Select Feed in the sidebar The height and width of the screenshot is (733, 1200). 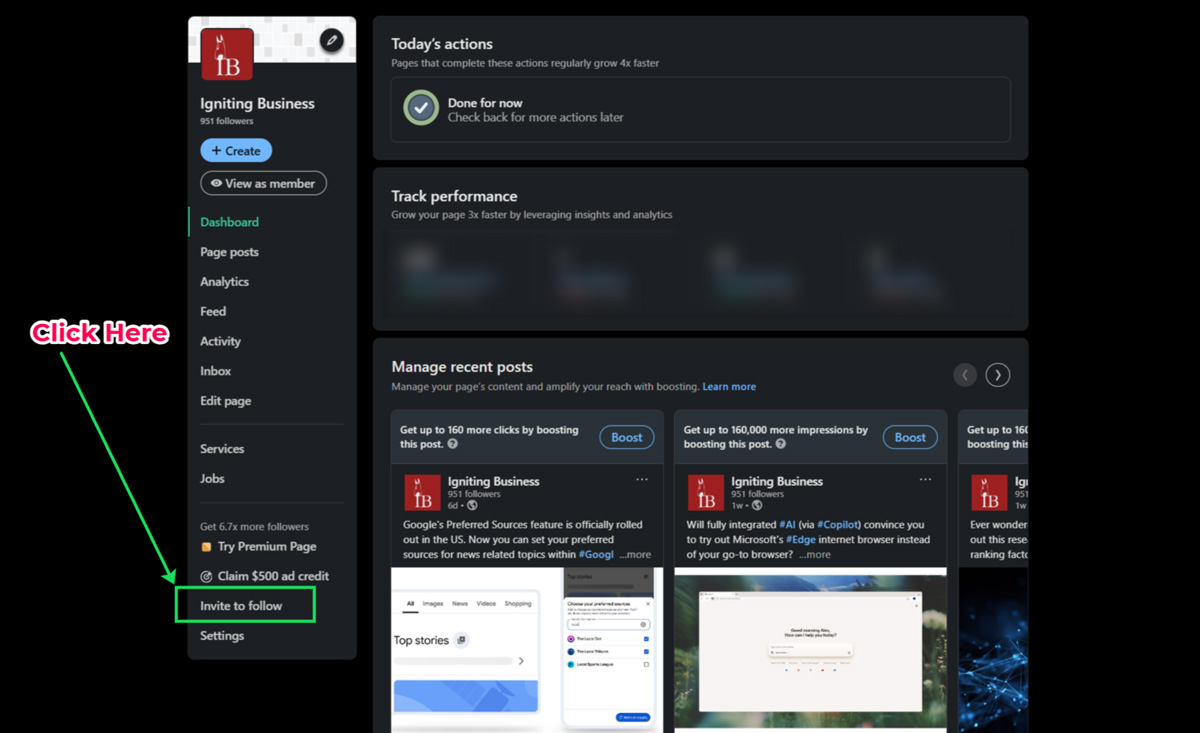click(213, 311)
